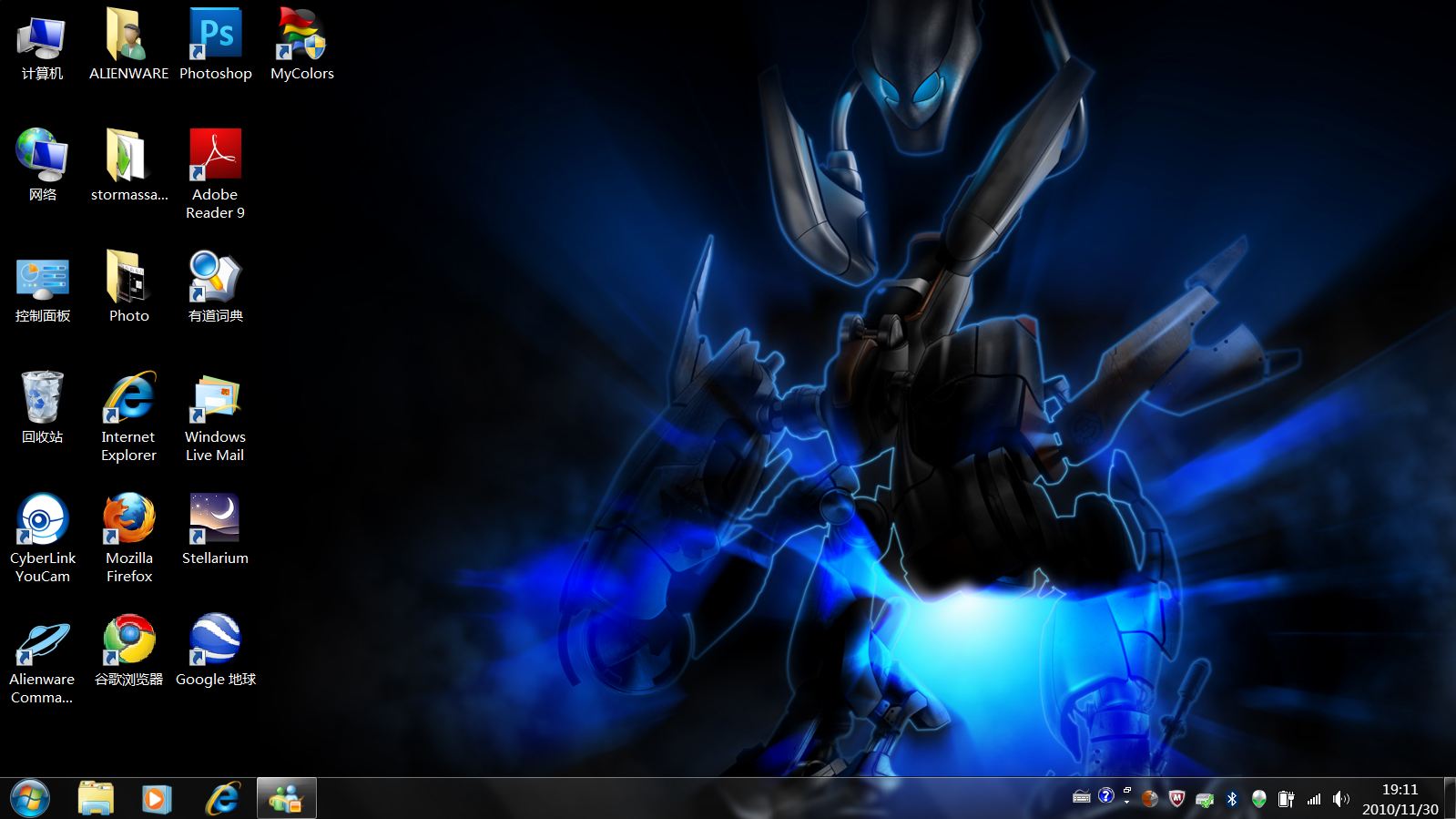Check the battery power tray icon
Screen dimensions: 1456x819
coord(1286,799)
